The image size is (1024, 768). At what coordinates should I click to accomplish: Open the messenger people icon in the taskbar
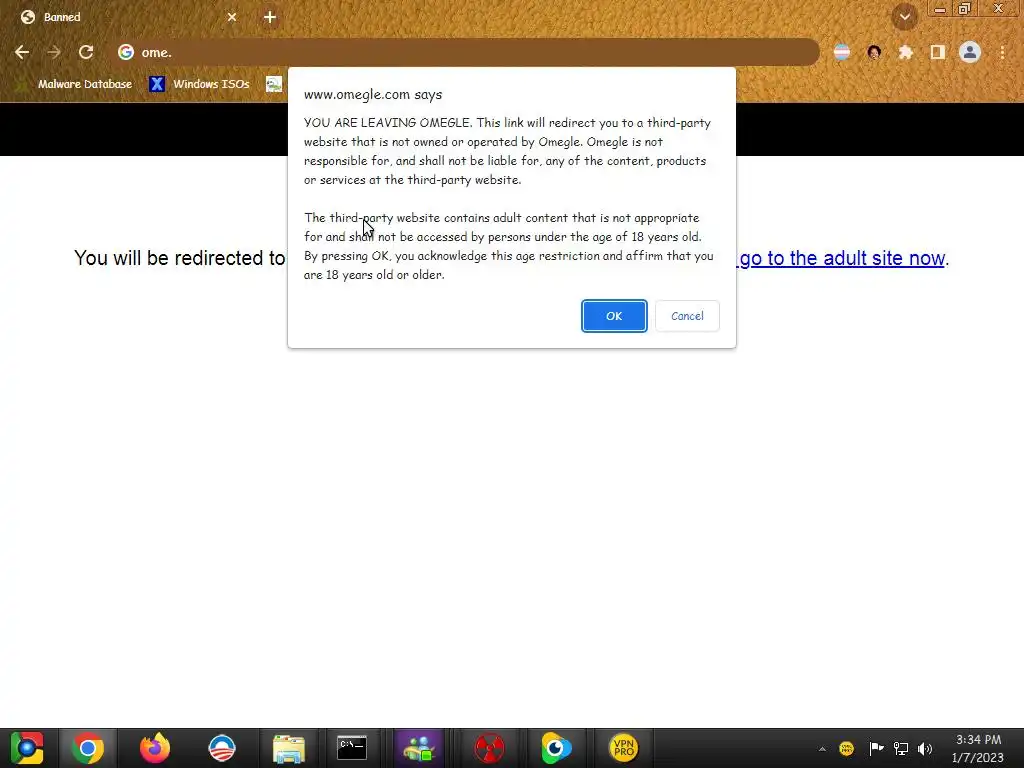(419, 748)
